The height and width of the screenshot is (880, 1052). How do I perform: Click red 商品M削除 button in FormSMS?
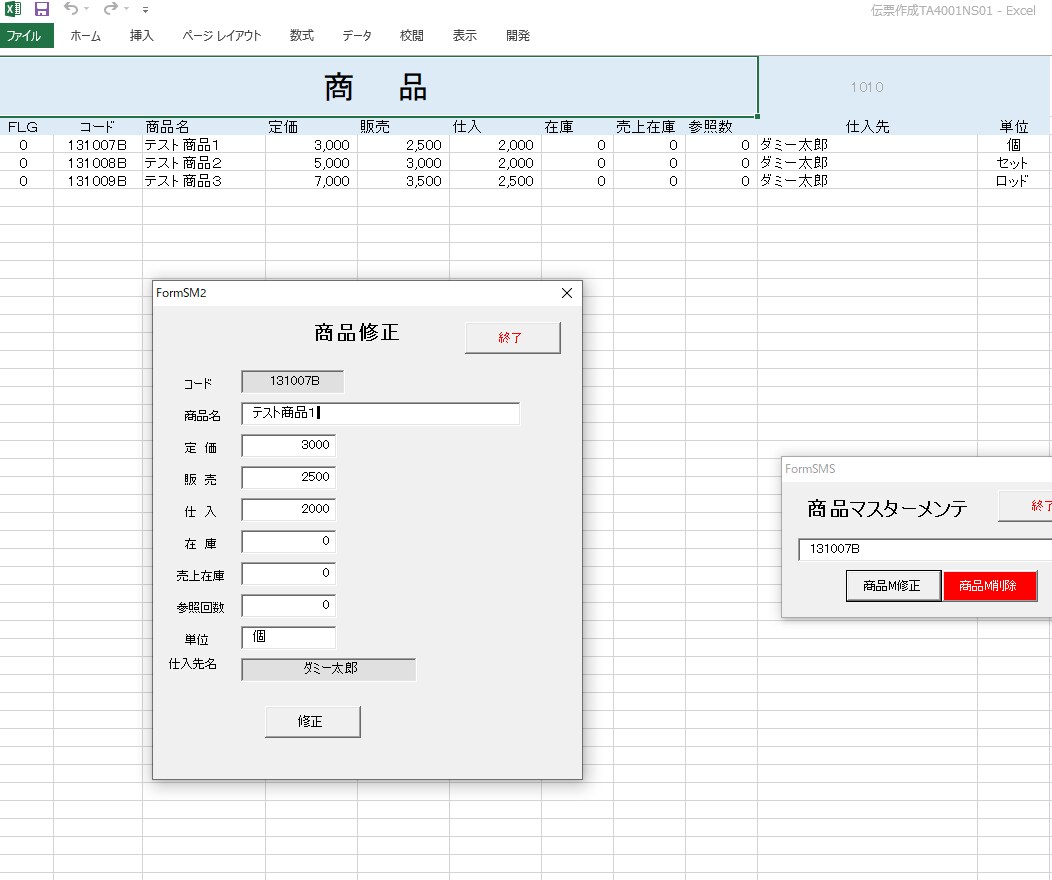[x=990, y=586]
